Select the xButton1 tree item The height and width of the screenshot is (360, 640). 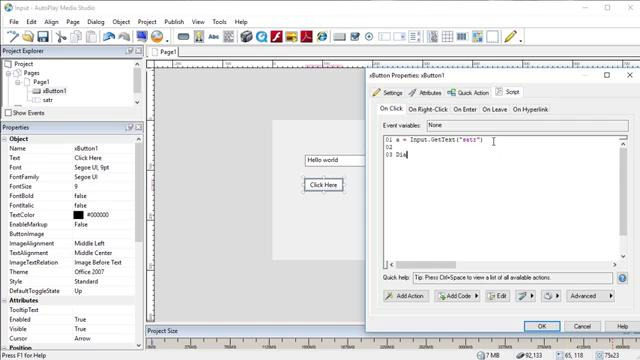pos(54,91)
